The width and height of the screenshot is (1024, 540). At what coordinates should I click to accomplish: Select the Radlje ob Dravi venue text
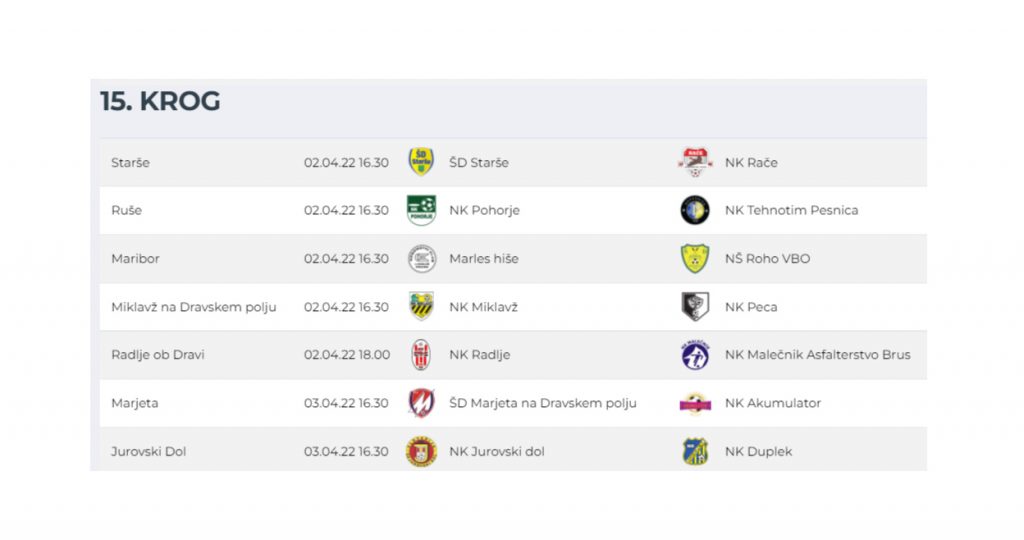click(158, 355)
